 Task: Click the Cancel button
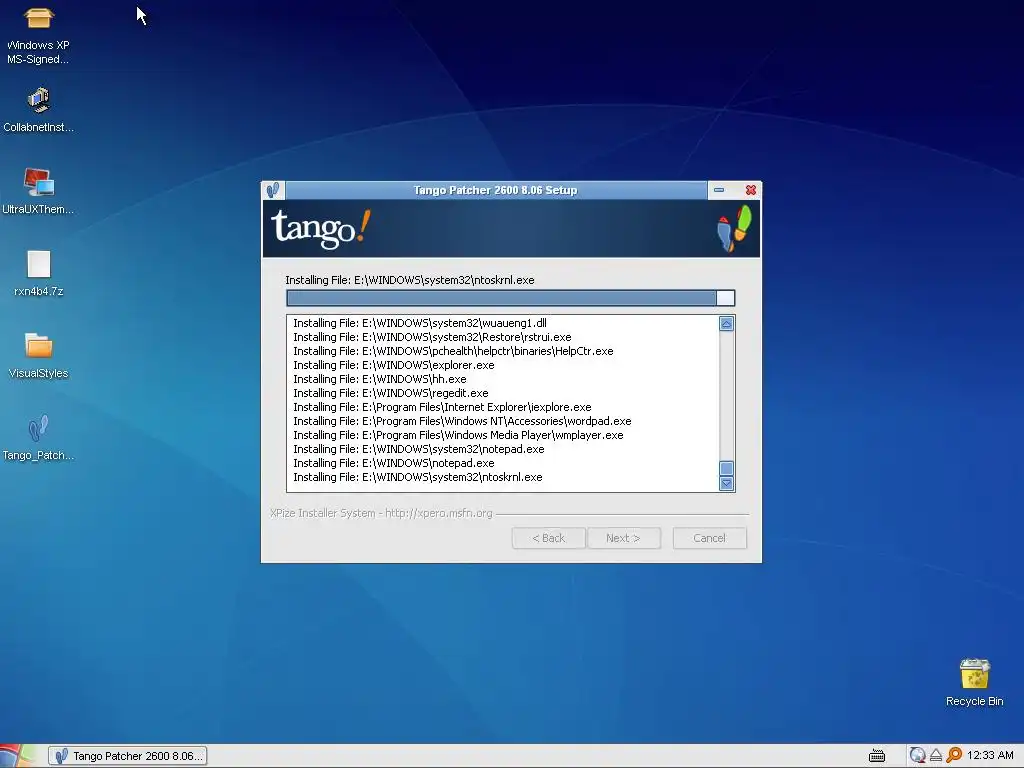[709, 538]
